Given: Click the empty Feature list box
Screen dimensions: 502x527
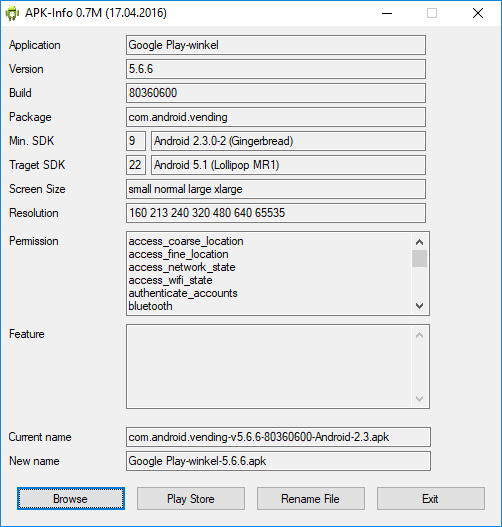Looking at the screenshot, I should click(278, 366).
